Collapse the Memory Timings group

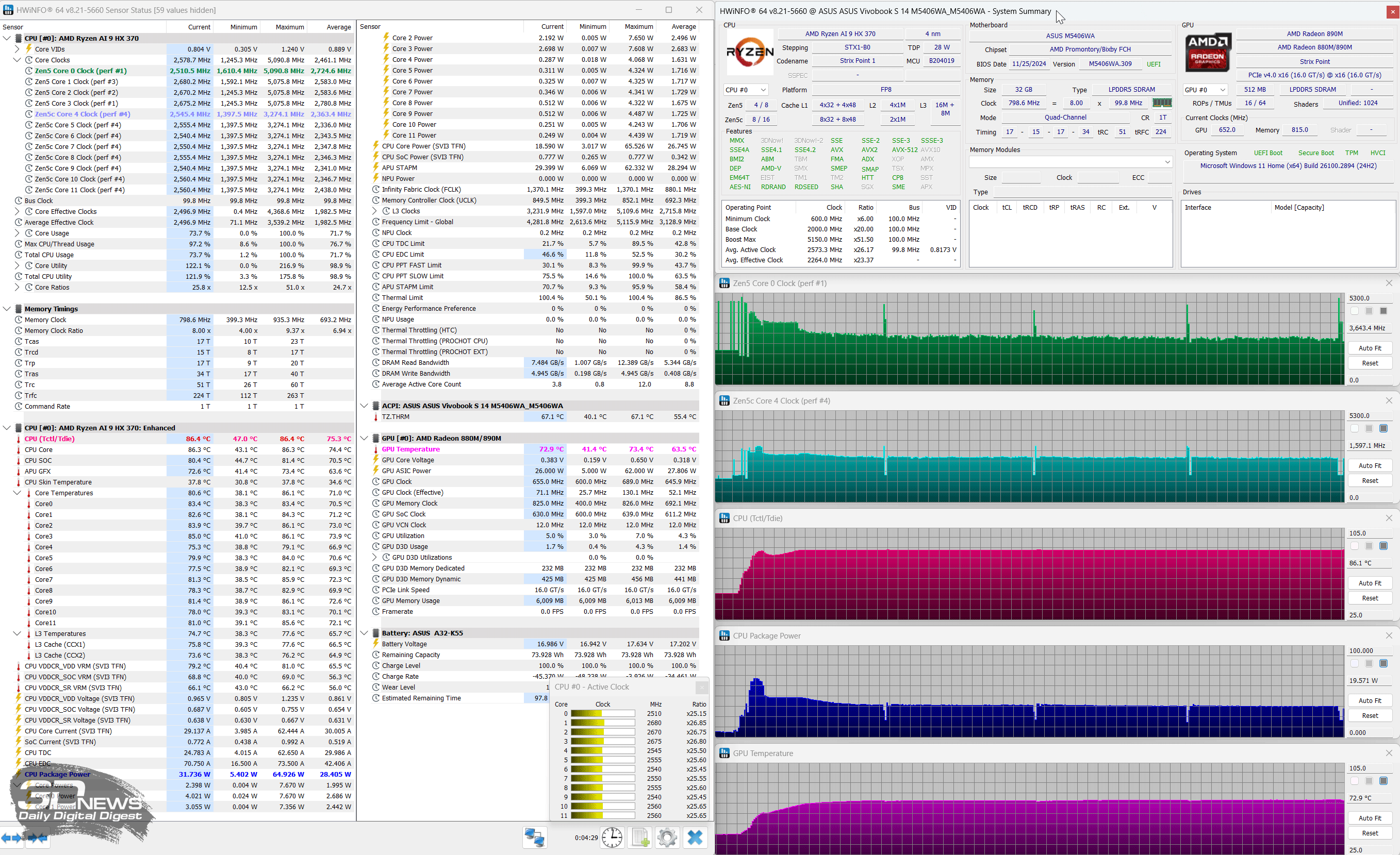pyautogui.click(x=7, y=309)
